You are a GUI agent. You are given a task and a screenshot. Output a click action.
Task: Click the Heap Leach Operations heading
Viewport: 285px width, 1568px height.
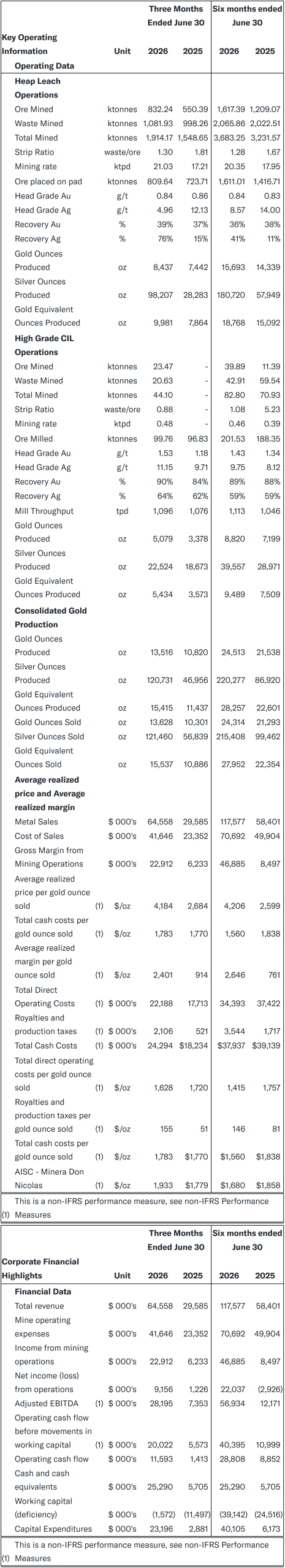pos(37,88)
